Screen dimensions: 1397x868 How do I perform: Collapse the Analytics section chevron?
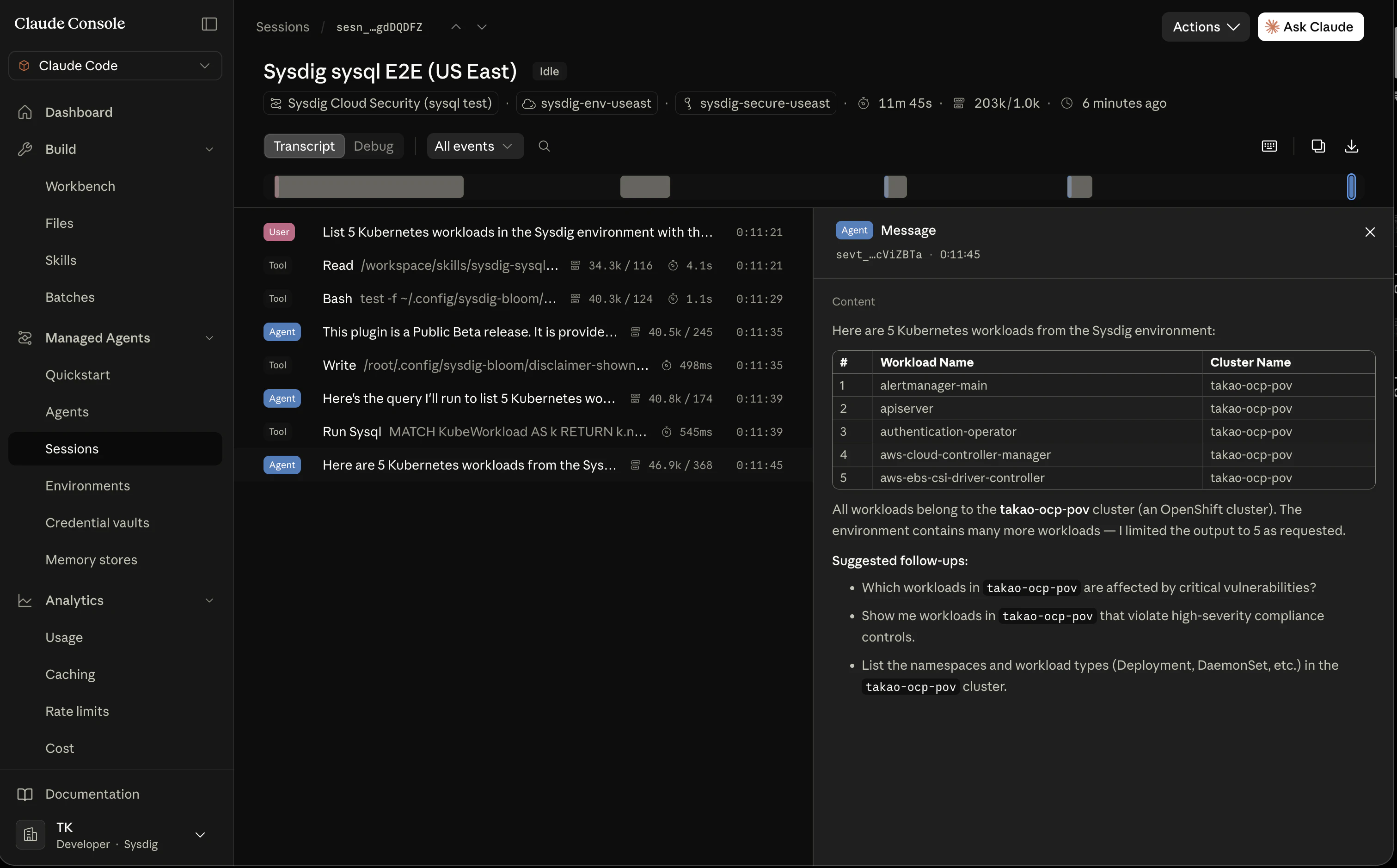click(209, 600)
